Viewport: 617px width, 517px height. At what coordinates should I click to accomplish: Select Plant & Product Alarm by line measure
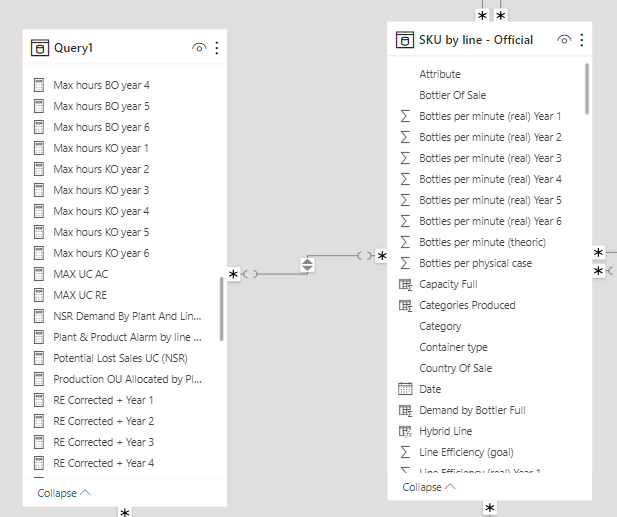[127, 337]
